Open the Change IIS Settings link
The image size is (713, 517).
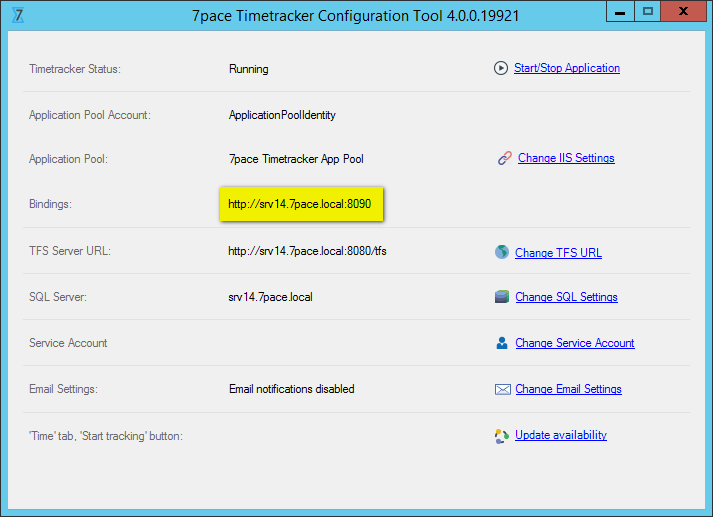pyautogui.click(x=566, y=158)
